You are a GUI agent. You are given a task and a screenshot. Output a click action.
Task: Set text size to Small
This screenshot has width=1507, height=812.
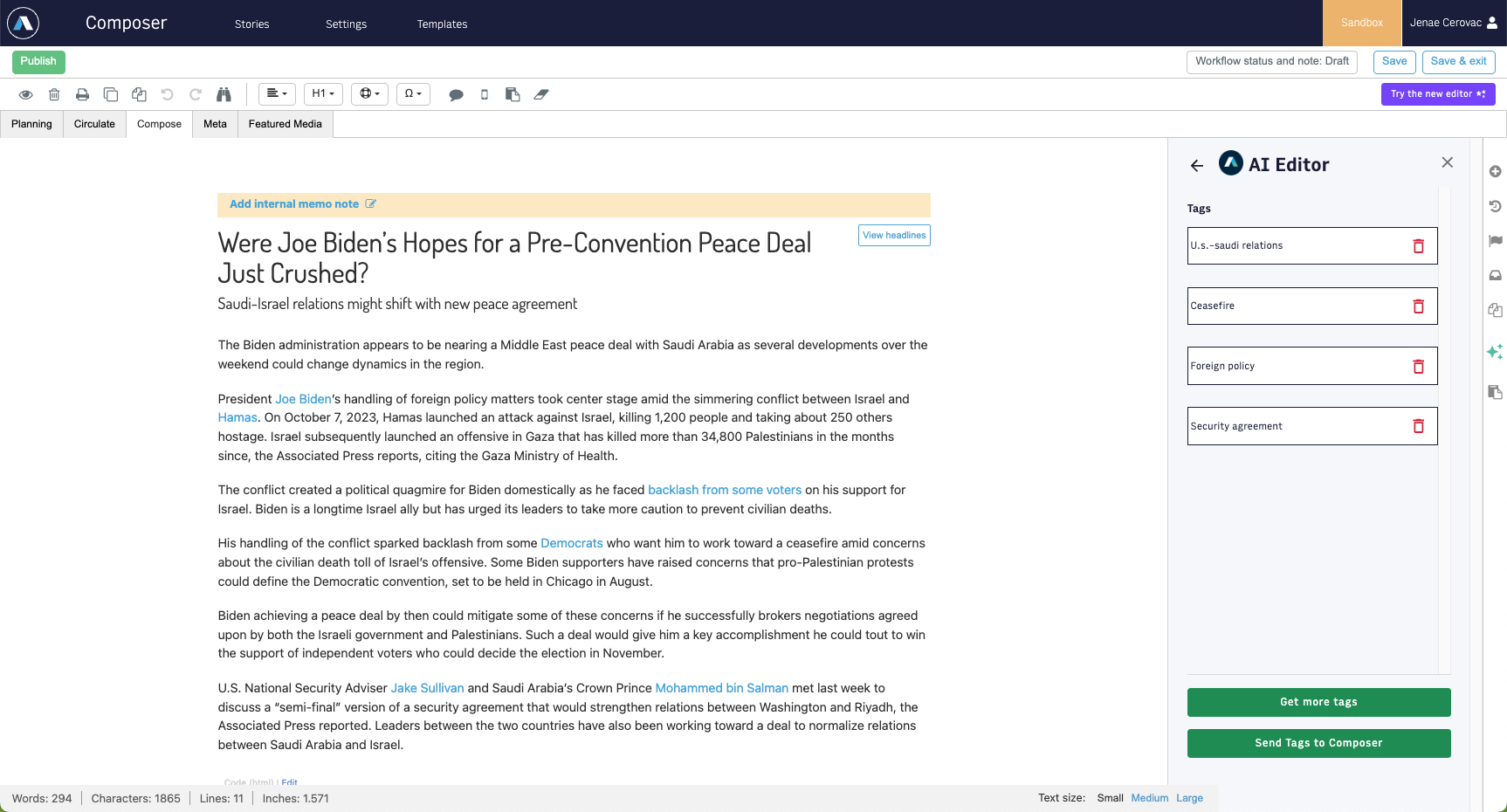coord(1111,798)
